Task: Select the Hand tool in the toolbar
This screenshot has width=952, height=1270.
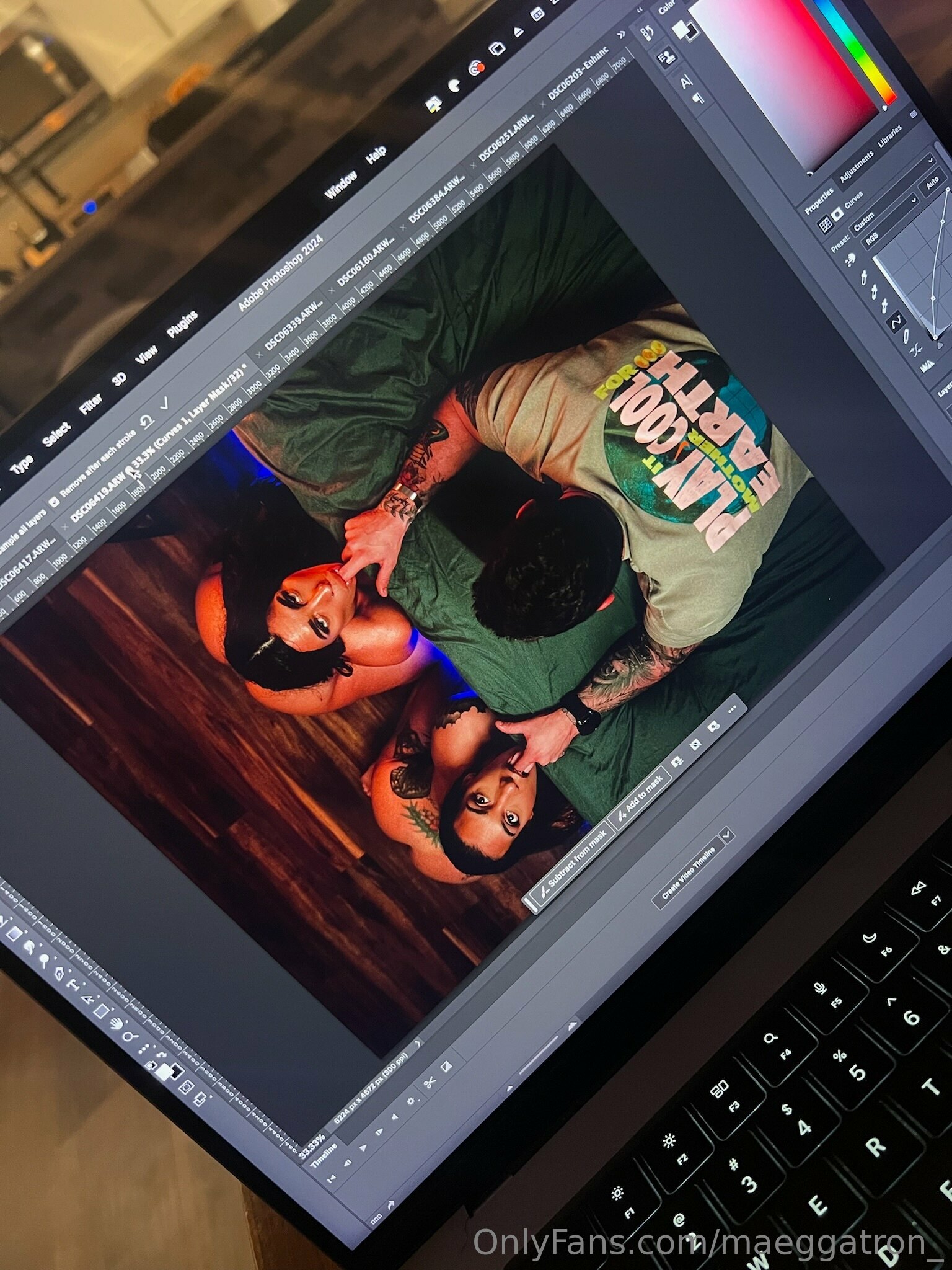Action: 115,1025
